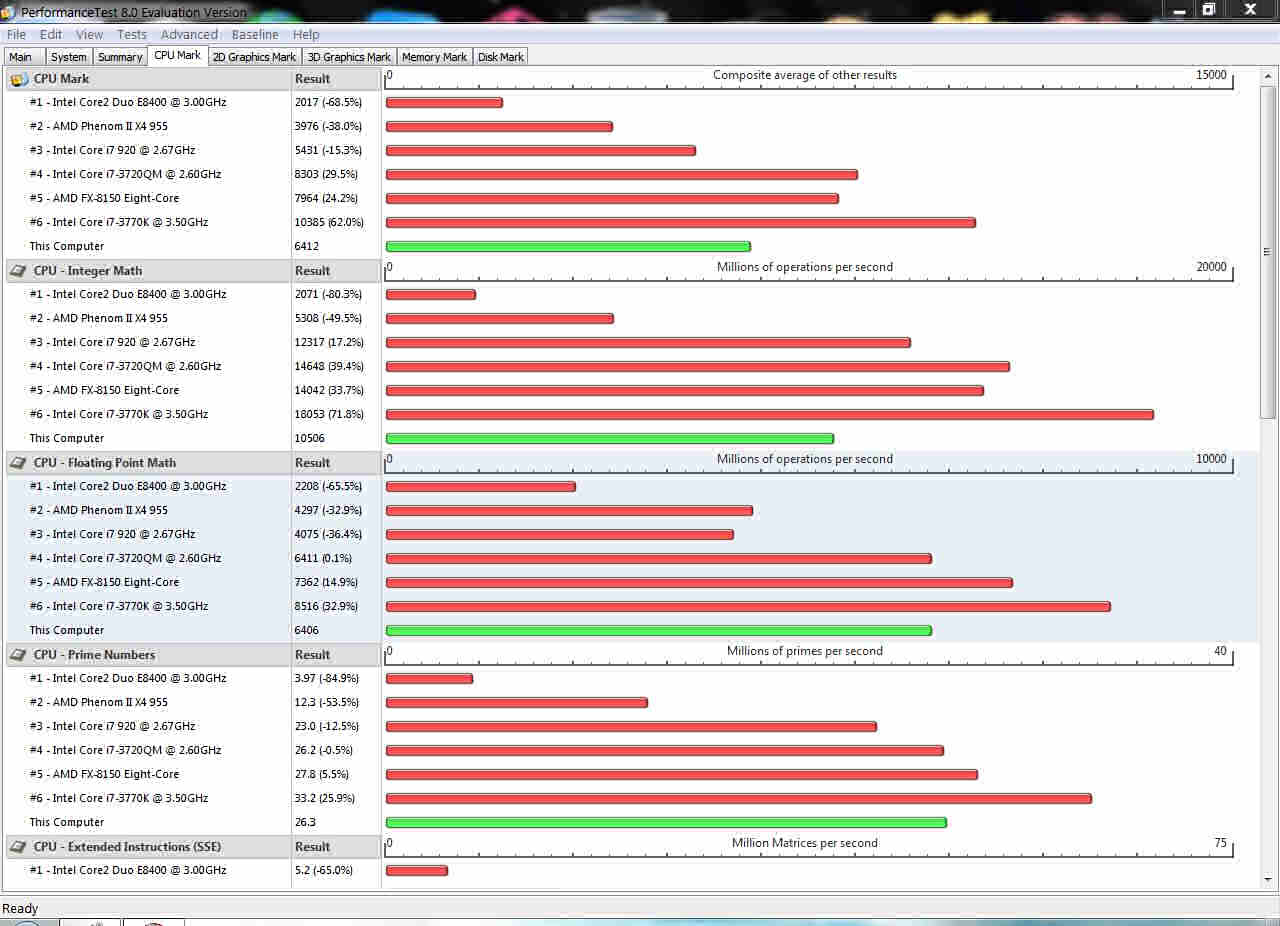
Task: Click This Computer result 10506
Action: click(311, 438)
